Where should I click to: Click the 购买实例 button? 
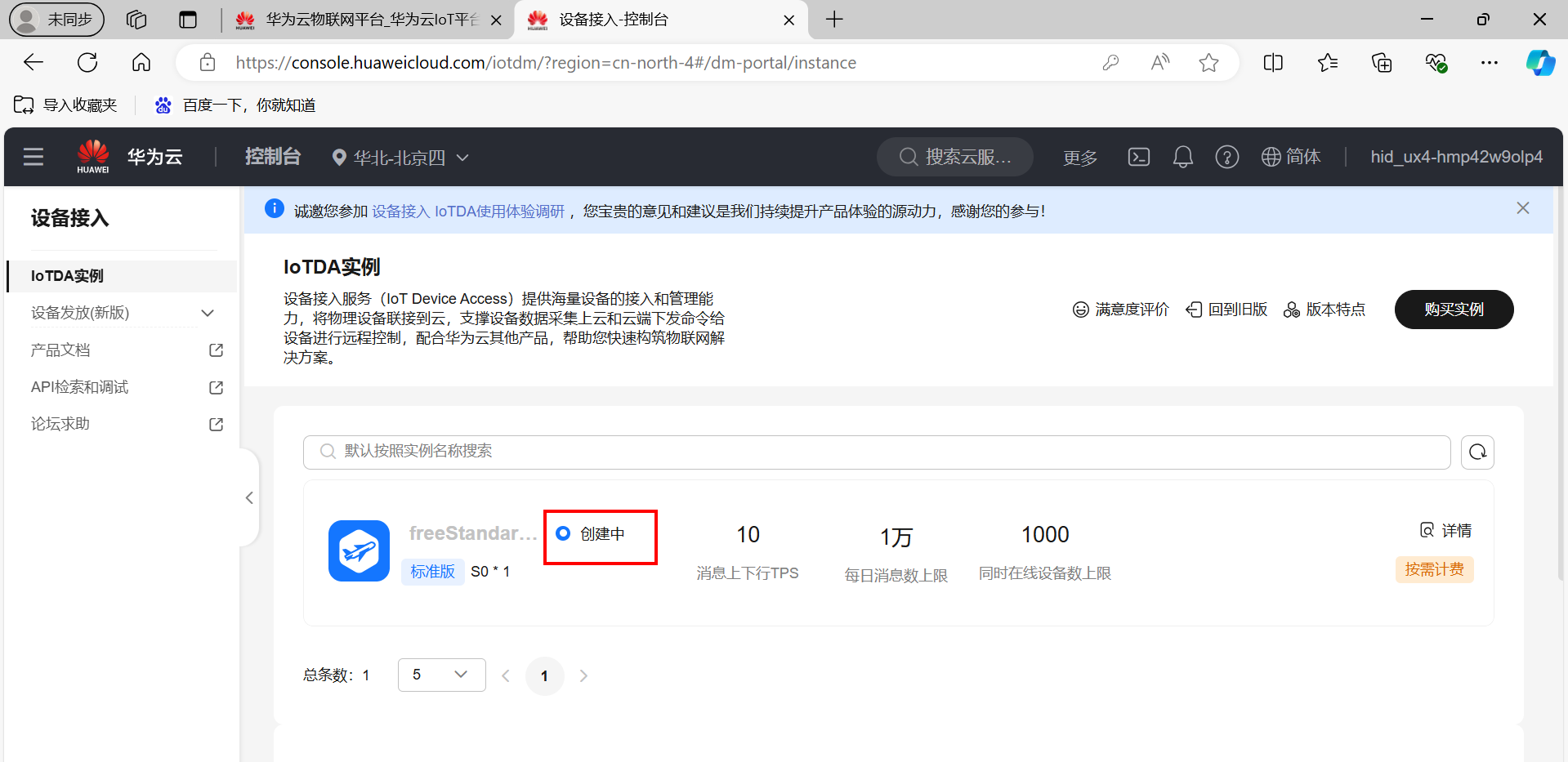tap(1453, 310)
